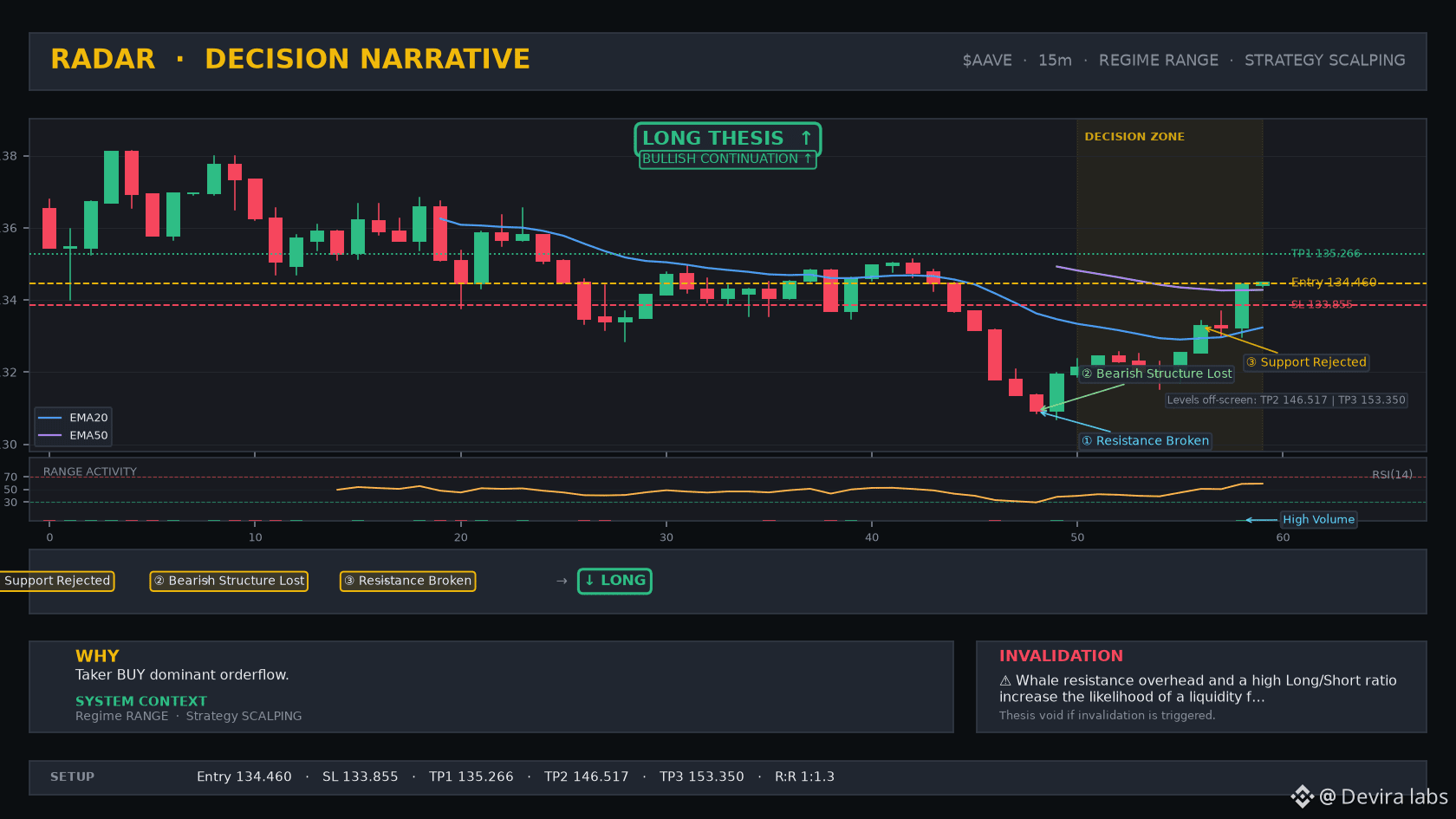Click TP2 146.517 in the setup bar
This screenshot has width=1456, height=819.
point(586,777)
